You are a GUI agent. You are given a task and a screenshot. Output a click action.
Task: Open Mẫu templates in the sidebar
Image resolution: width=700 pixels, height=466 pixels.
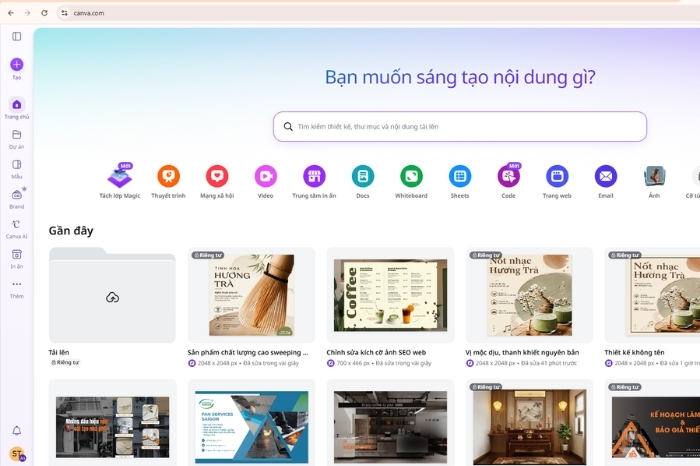[x=17, y=169]
